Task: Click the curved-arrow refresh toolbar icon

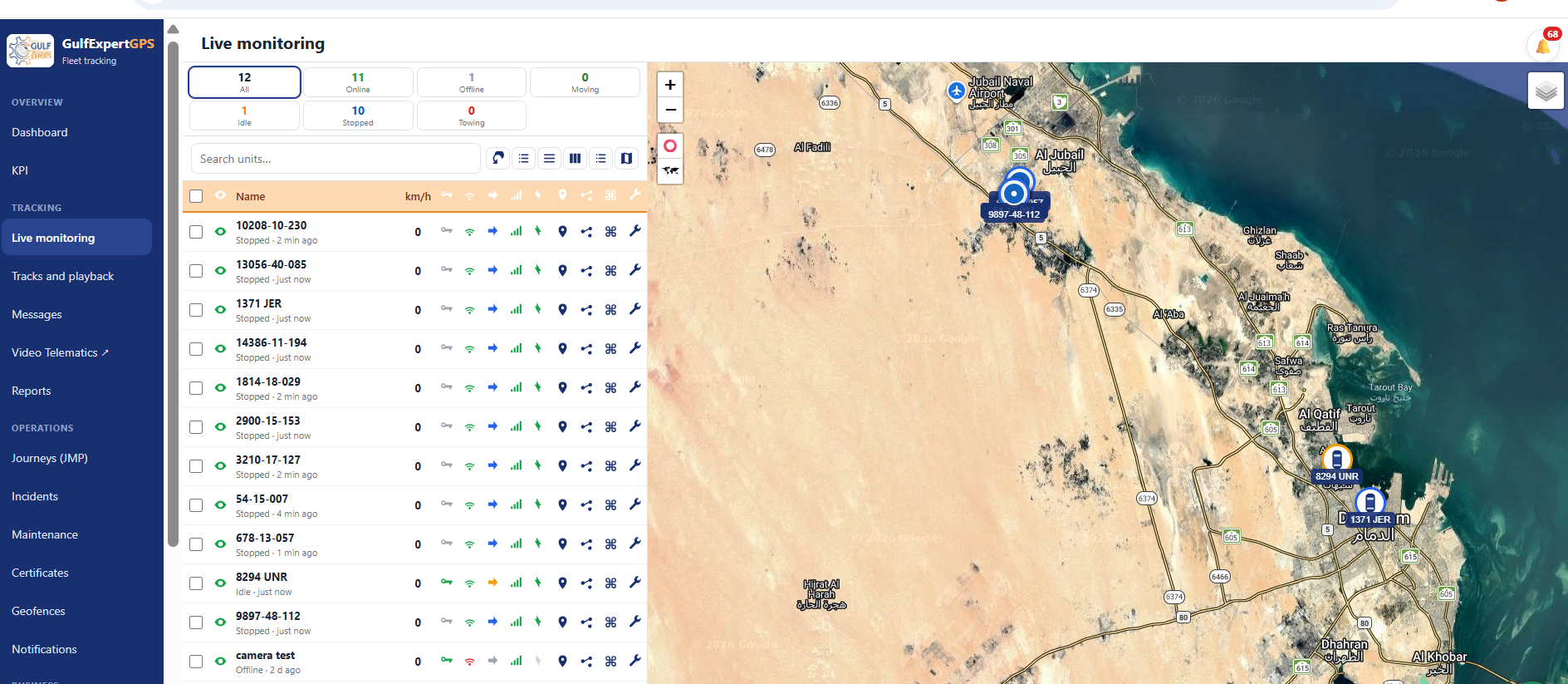Action: pyautogui.click(x=497, y=158)
